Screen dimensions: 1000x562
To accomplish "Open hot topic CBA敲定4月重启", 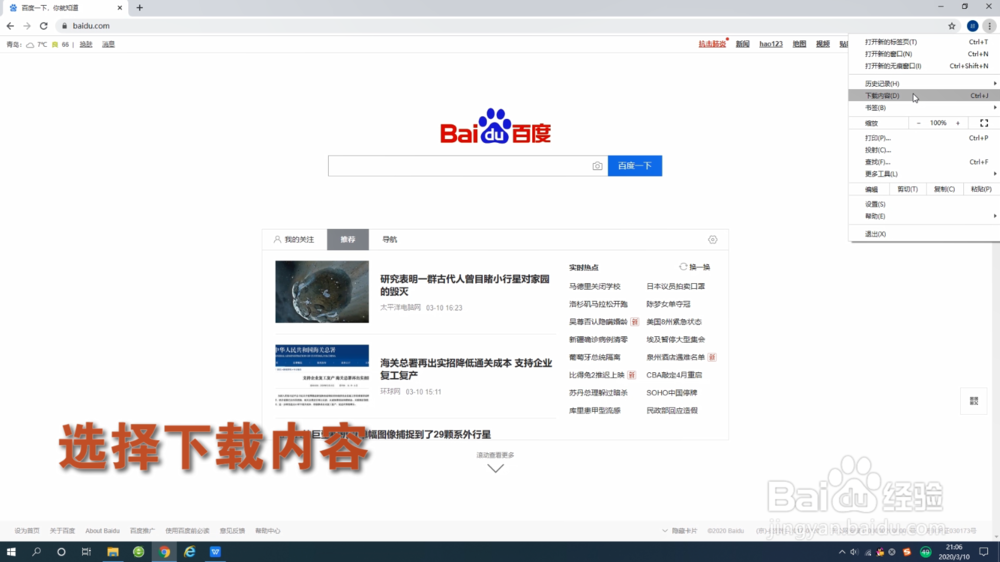I will pyautogui.click(x=673, y=375).
